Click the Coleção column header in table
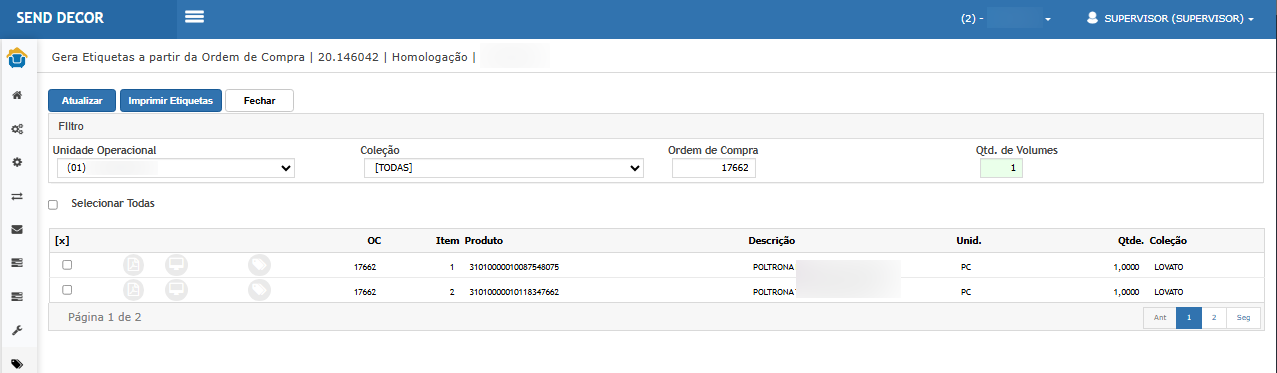This screenshot has width=1277, height=373. pos(1169,241)
